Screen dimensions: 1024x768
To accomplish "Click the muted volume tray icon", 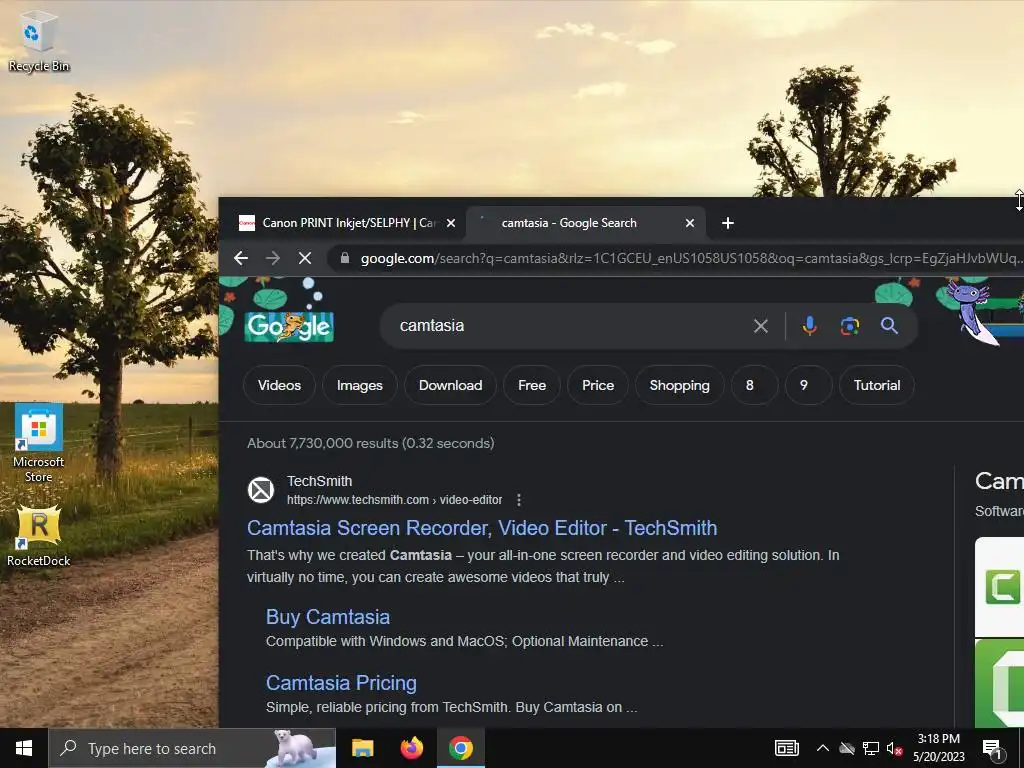I will click(x=894, y=748).
